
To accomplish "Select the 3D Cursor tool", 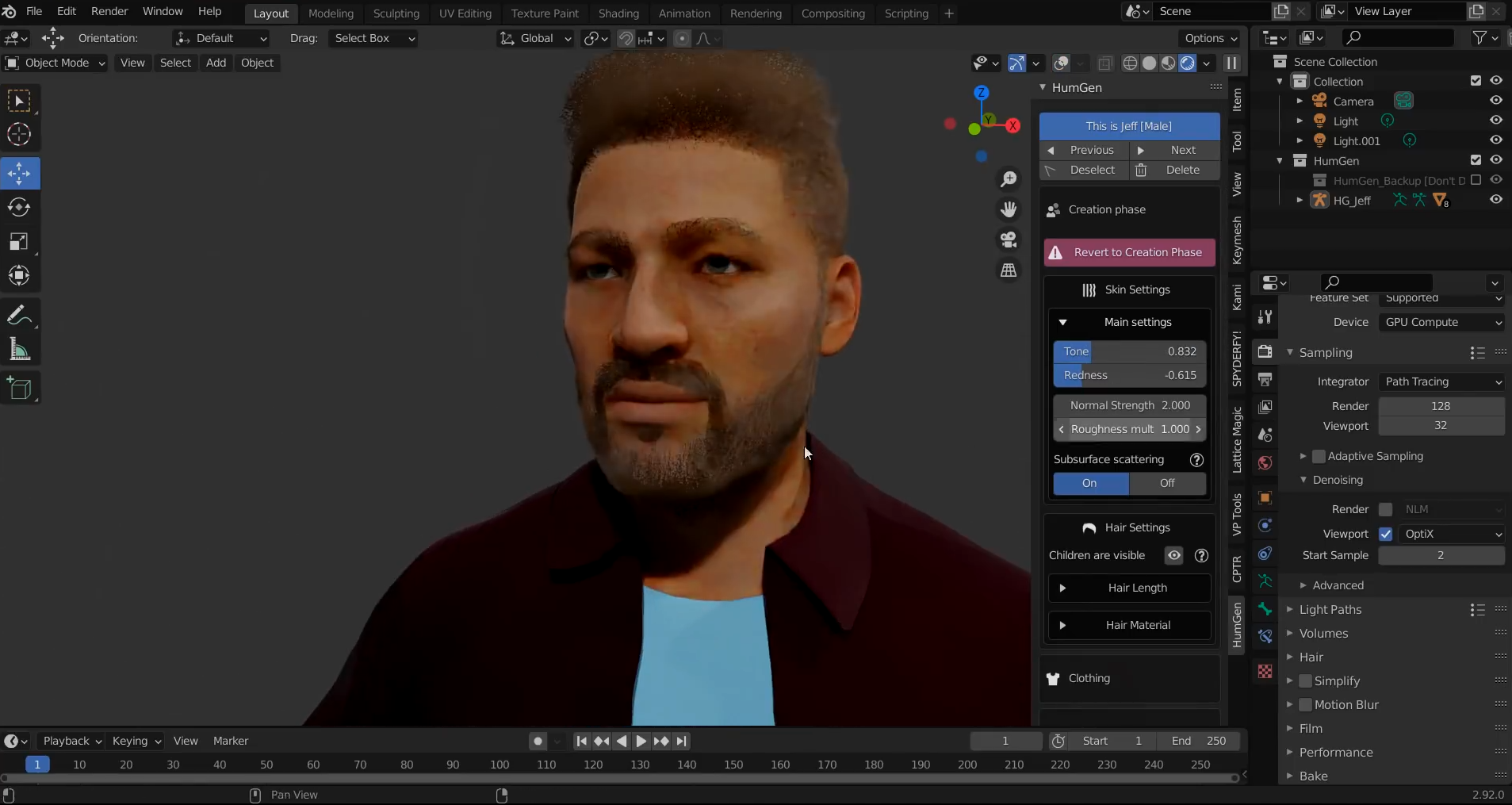I will coord(19,135).
